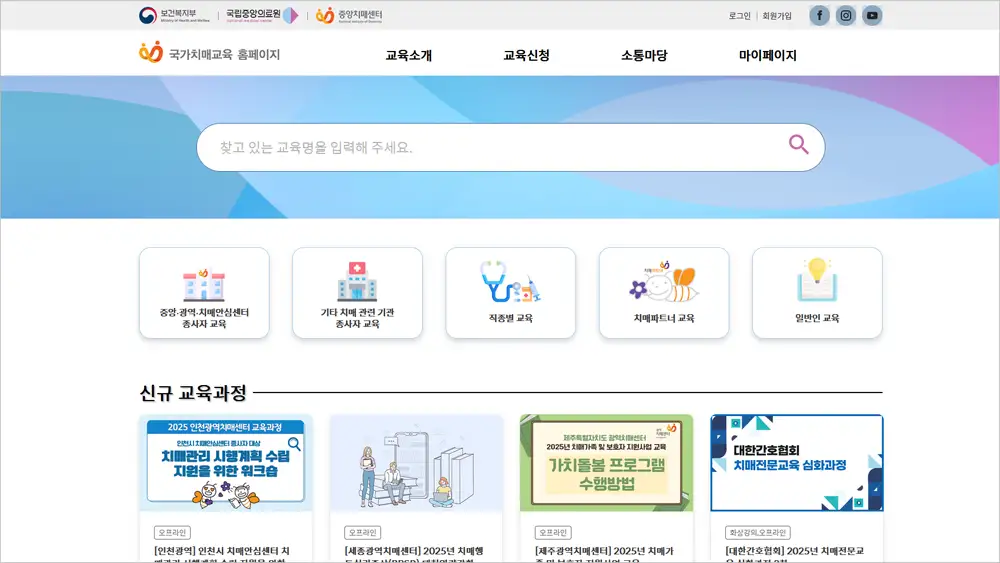Open 직종별 교육 stethoscope icon
This screenshot has width=1000, height=563.
510,283
